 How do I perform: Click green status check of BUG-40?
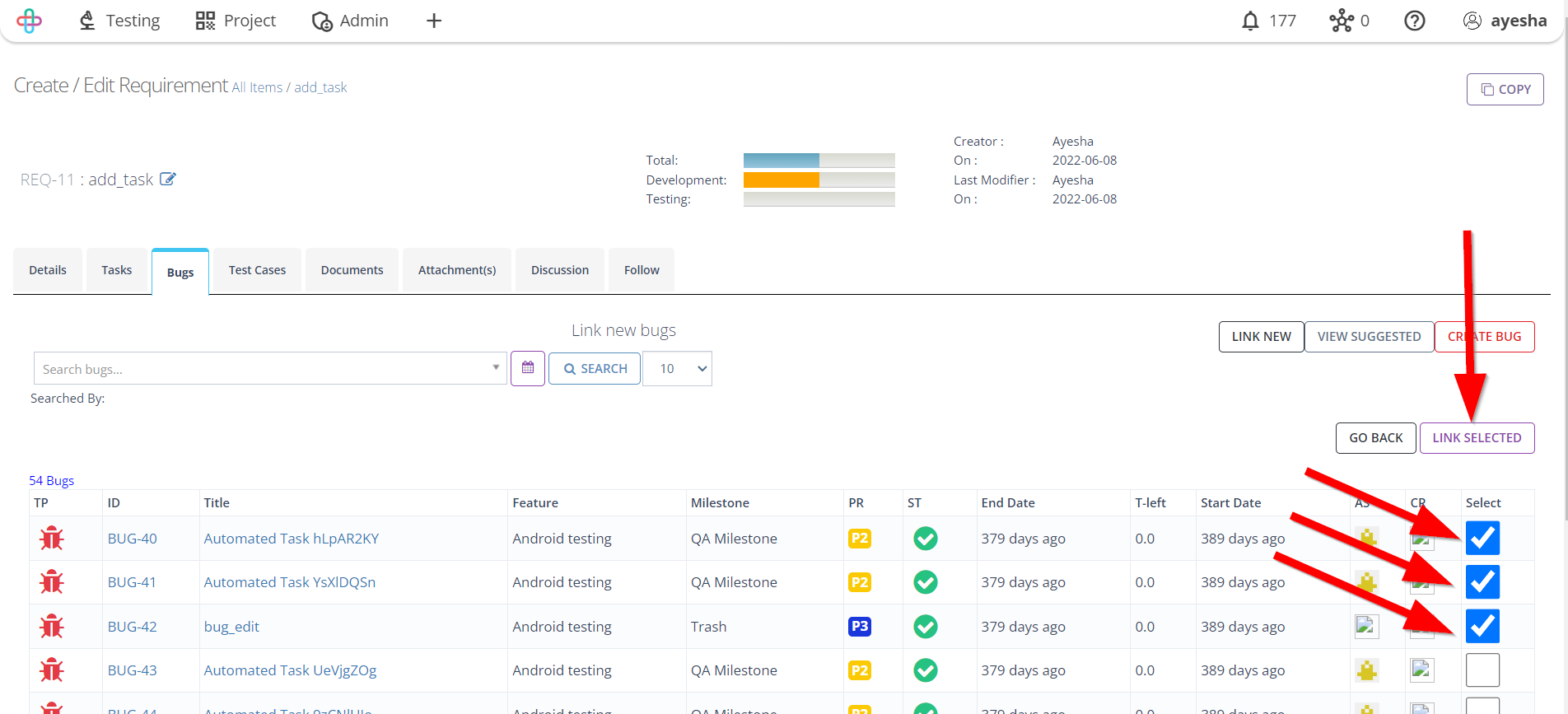(925, 538)
